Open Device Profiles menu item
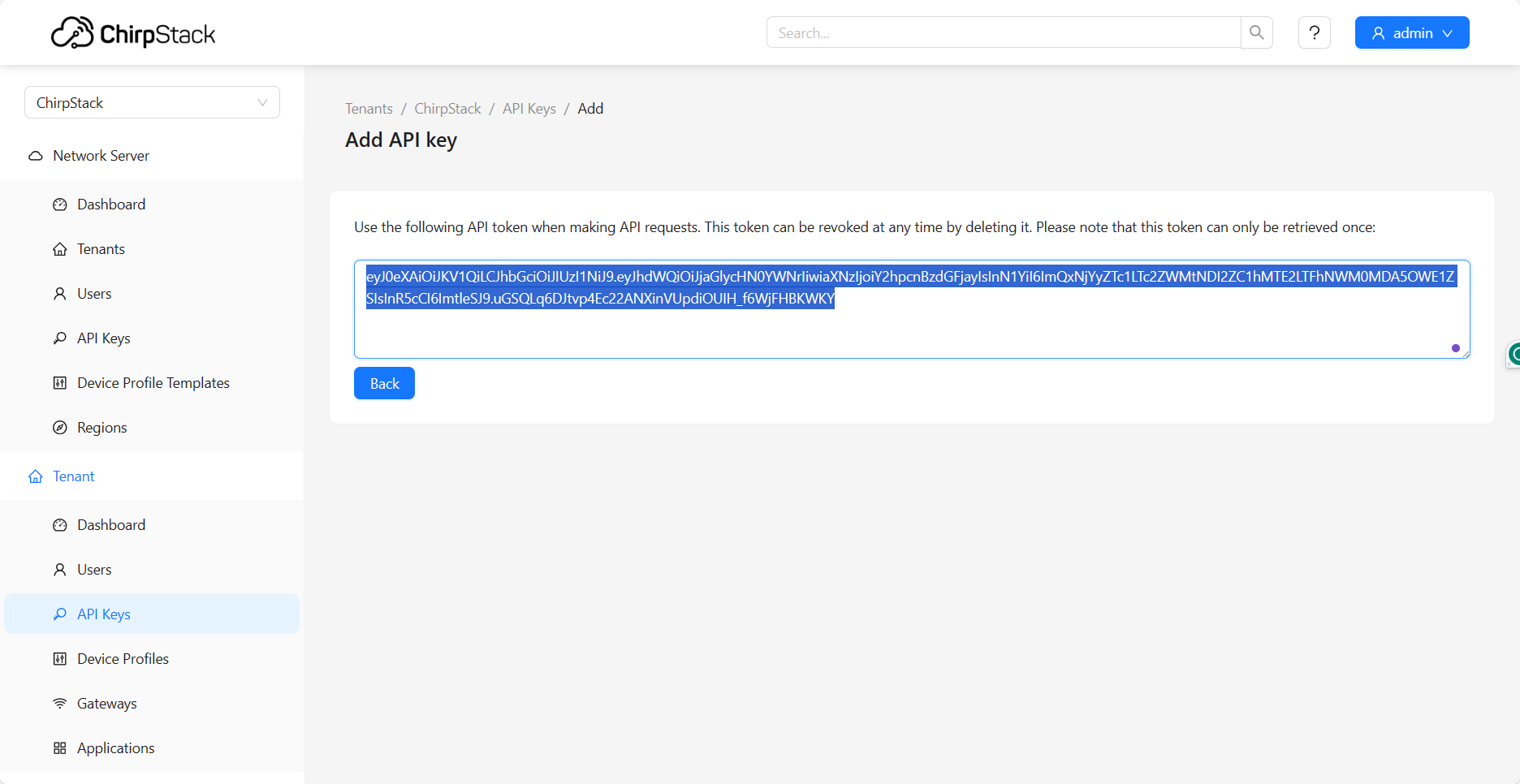This screenshot has height=784, width=1520. [152, 659]
